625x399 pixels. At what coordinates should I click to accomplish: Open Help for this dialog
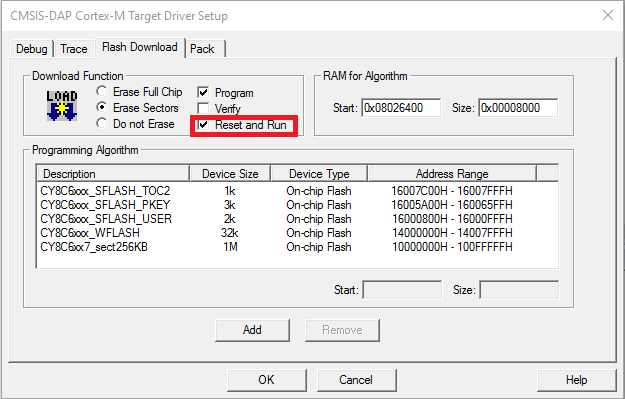[x=576, y=380]
